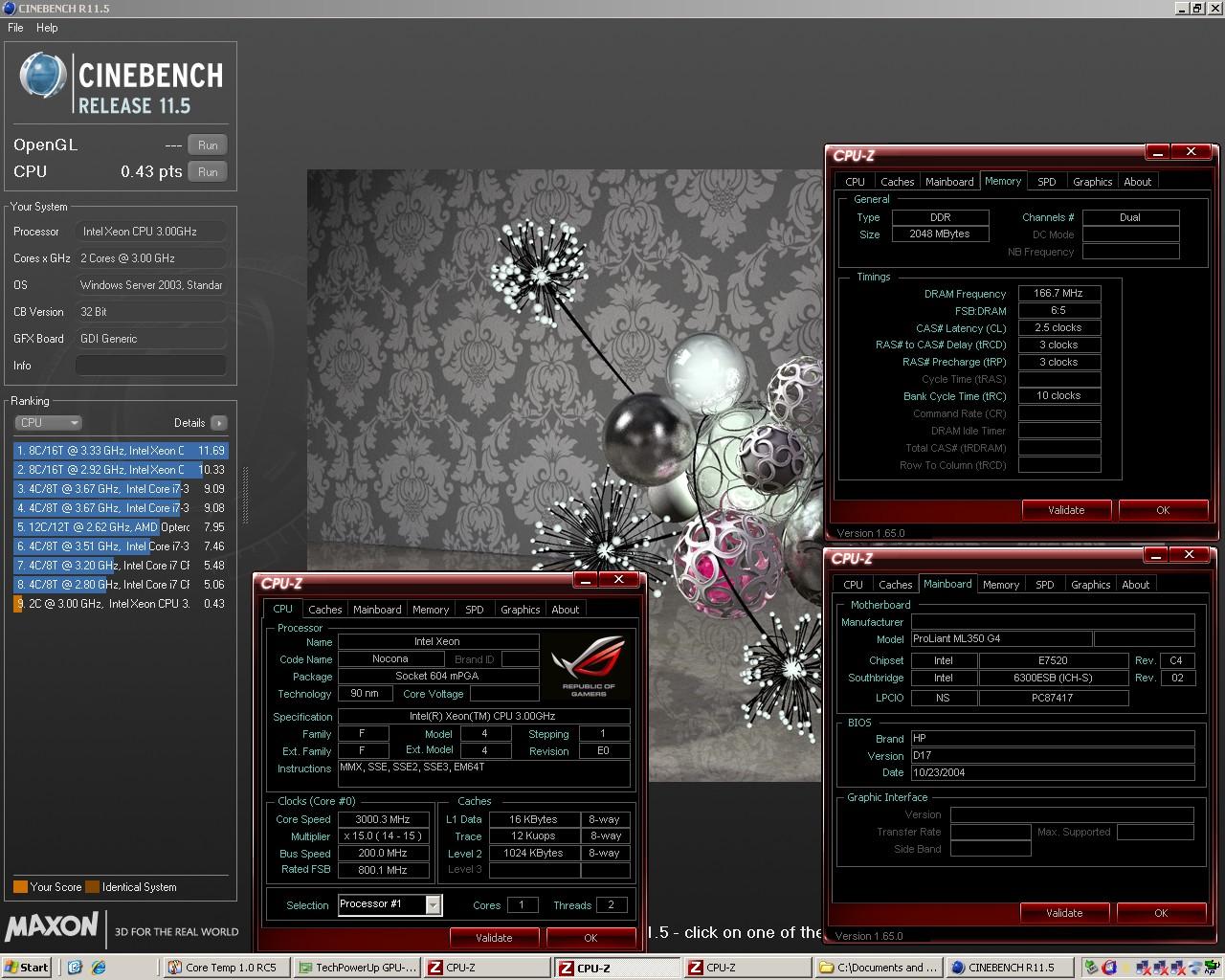Open the ranking CPU dropdown
The image size is (1225, 980).
click(48, 422)
